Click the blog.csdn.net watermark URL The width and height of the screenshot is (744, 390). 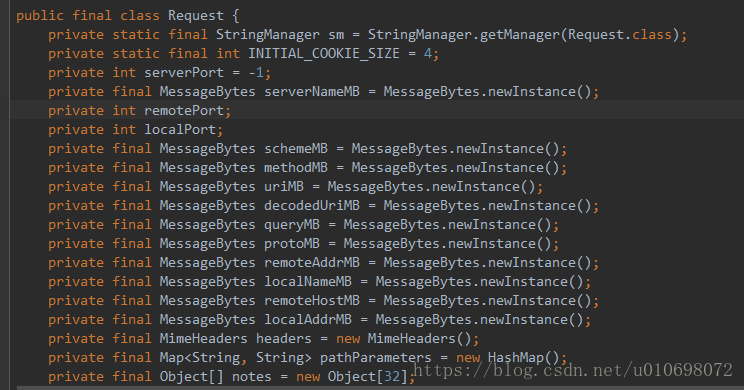[x=573, y=370]
